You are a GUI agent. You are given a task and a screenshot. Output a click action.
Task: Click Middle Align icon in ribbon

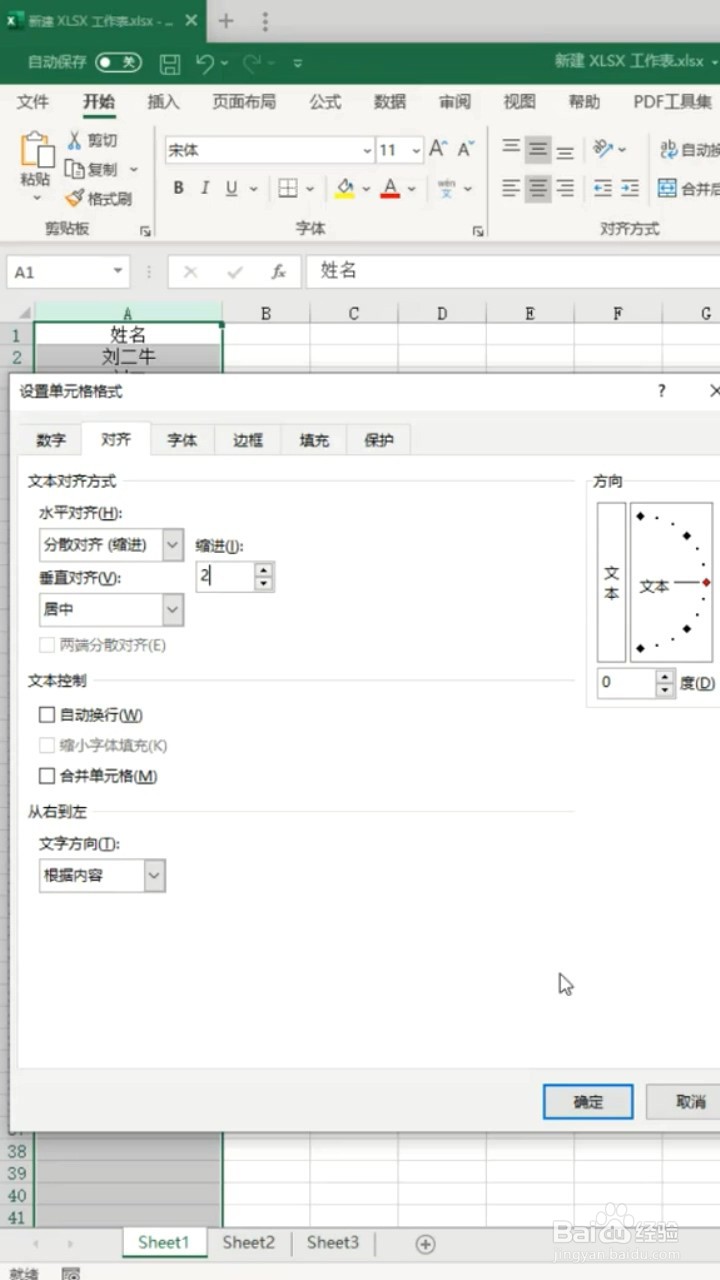538,150
